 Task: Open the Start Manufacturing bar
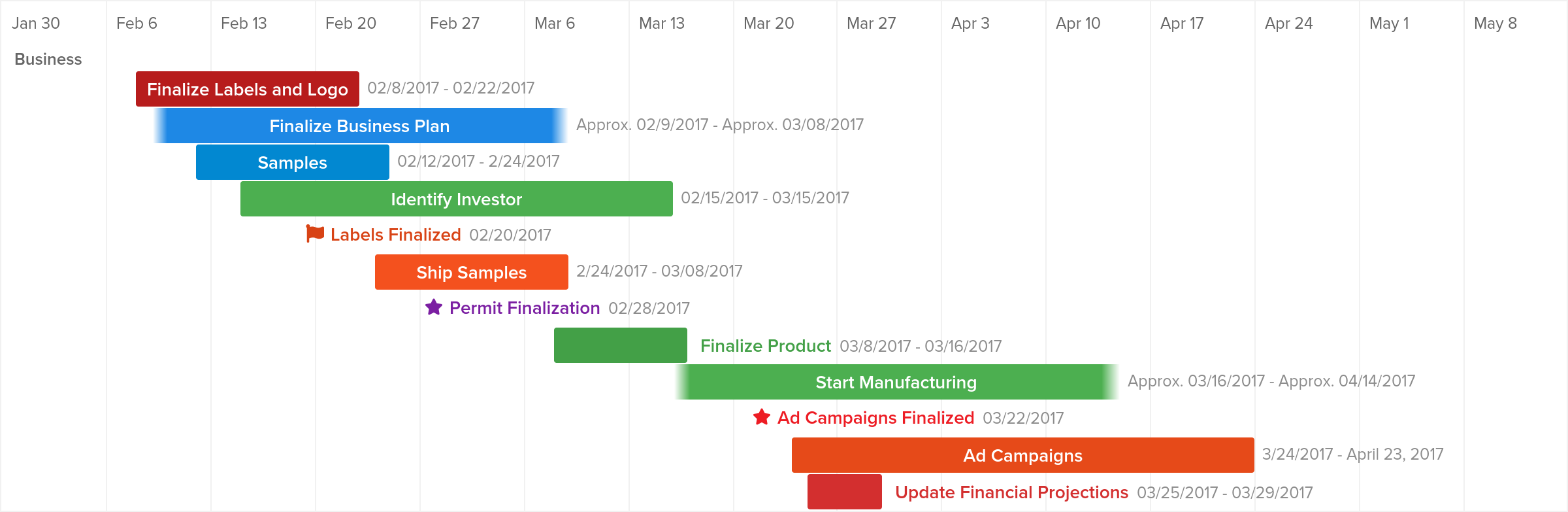(896, 382)
